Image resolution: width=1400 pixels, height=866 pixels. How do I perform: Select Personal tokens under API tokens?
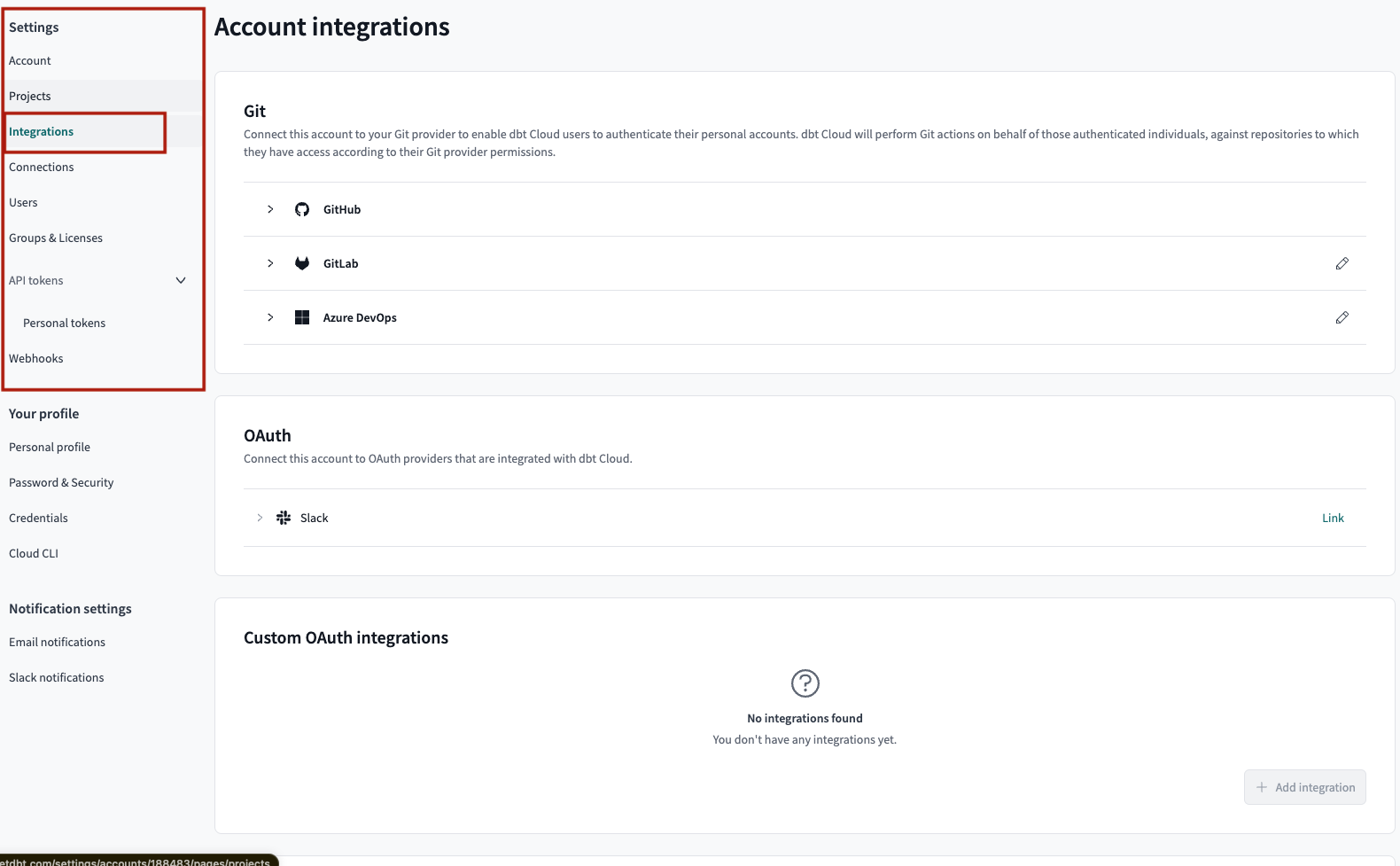[64, 324]
